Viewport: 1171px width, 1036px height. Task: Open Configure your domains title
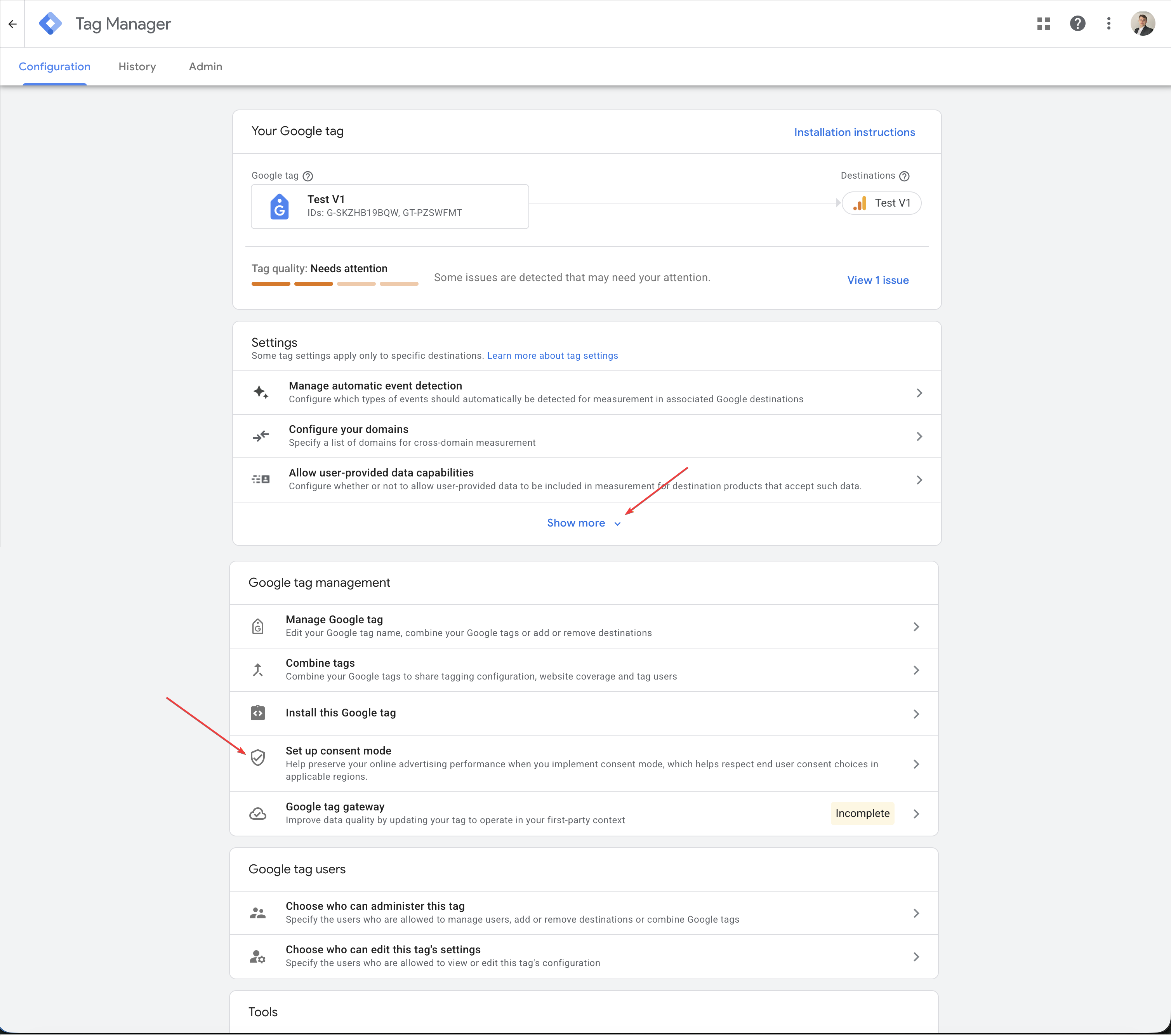tap(348, 430)
